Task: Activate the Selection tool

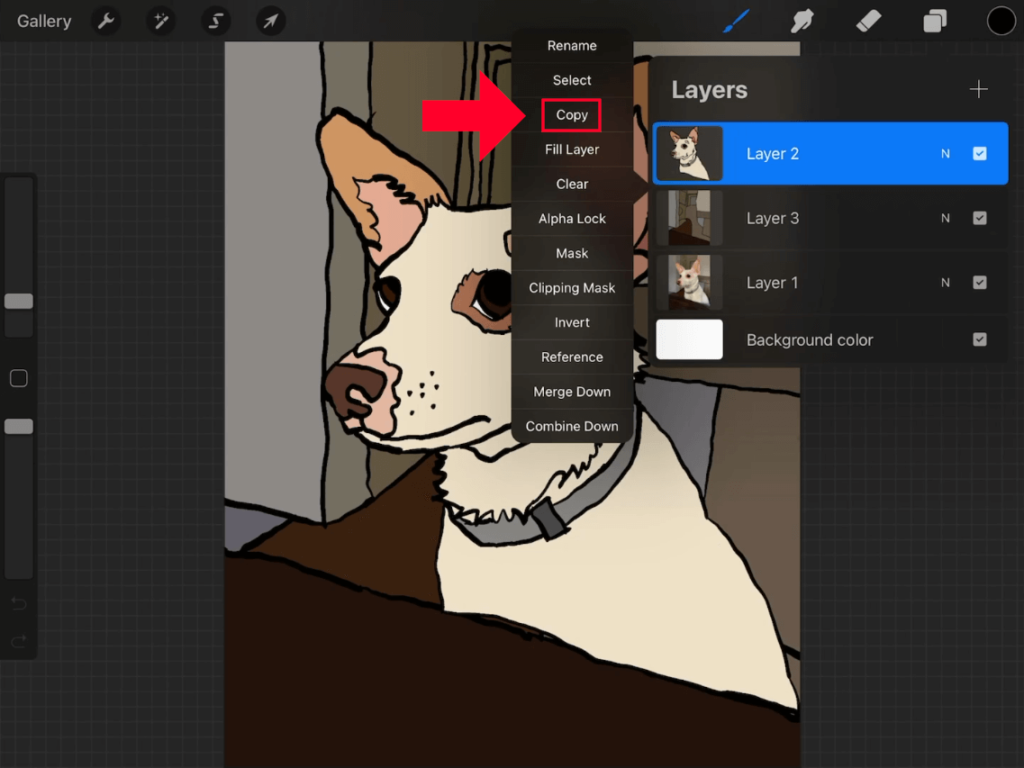Action: pos(216,20)
